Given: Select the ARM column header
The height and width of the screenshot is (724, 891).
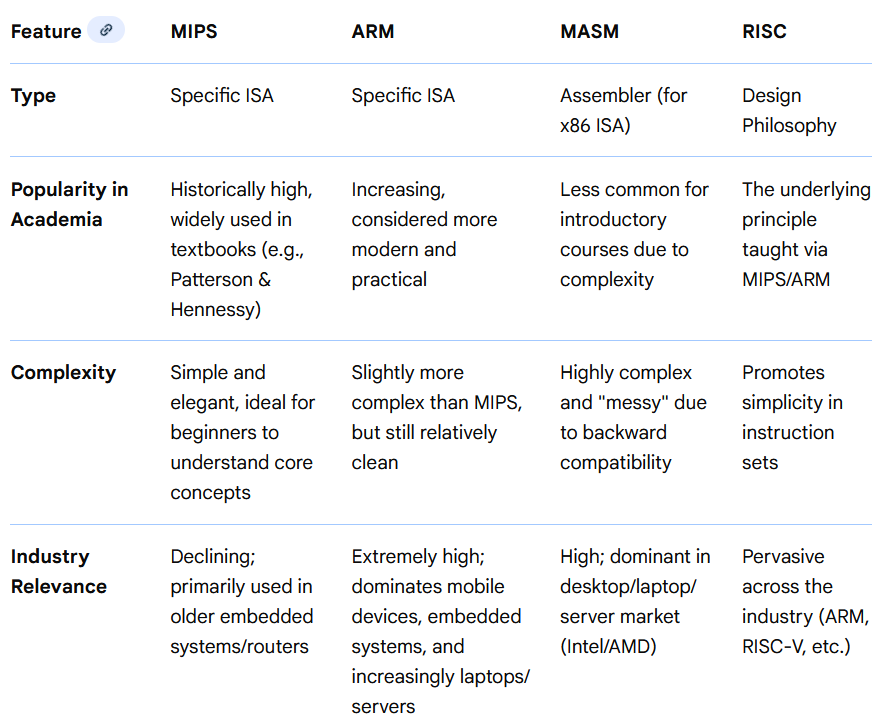Looking at the screenshot, I should tap(373, 32).
